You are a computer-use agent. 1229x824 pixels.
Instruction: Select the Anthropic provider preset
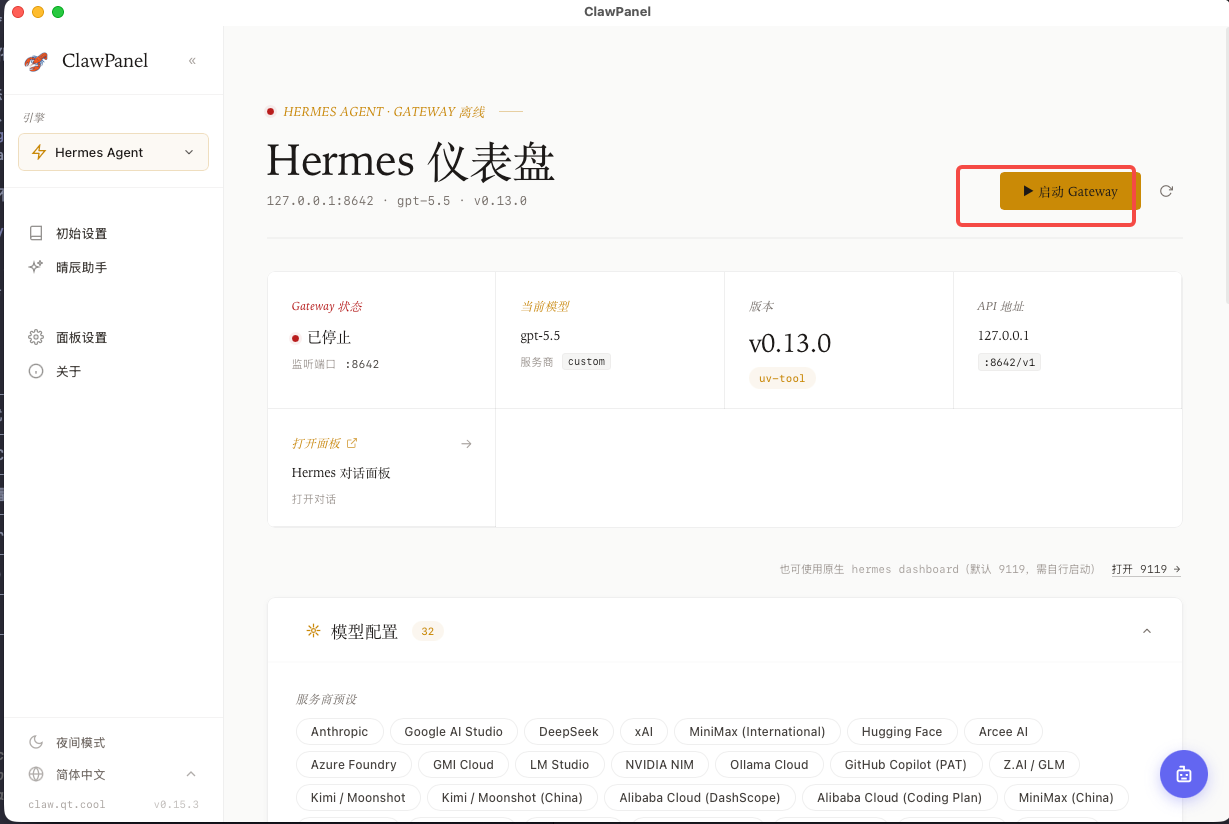(x=339, y=731)
